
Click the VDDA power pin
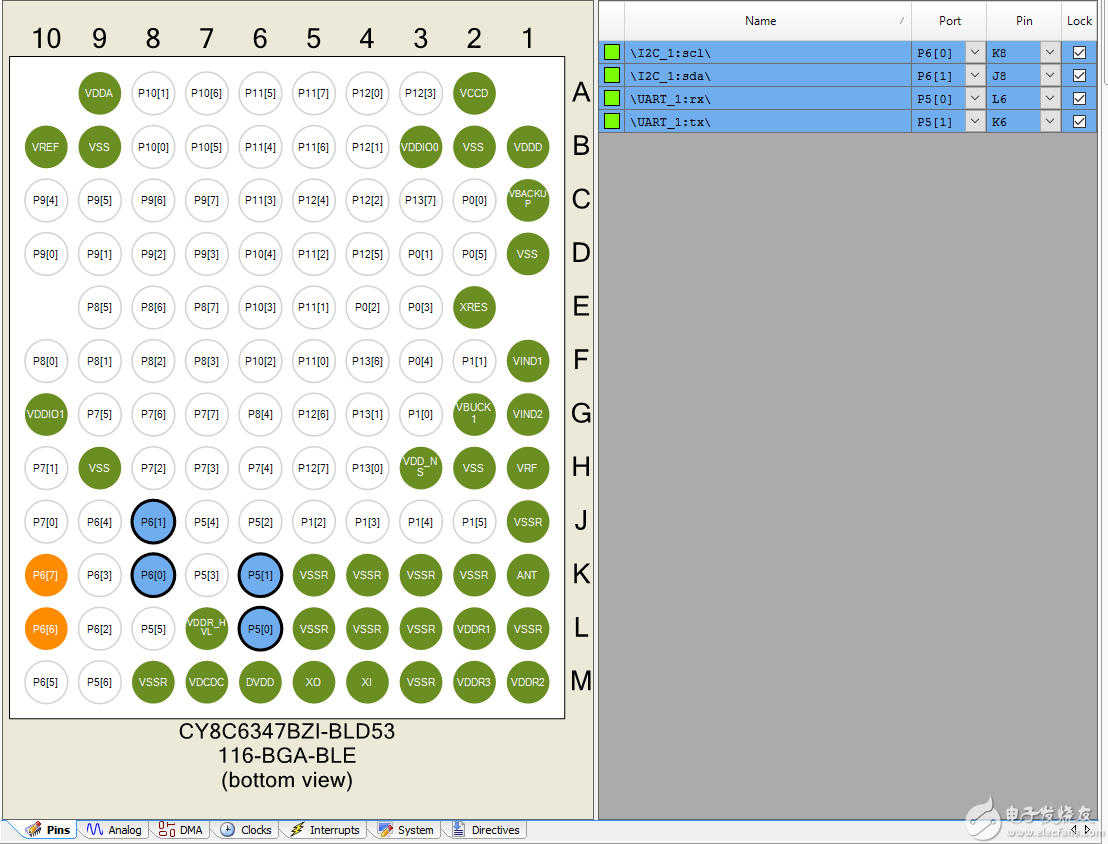click(x=99, y=93)
